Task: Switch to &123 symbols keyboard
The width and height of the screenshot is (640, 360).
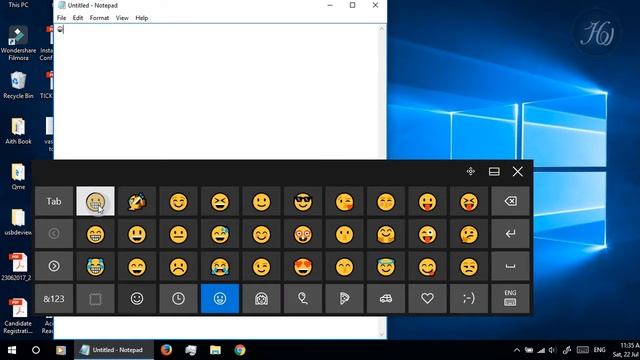Action: pyautogui.click(x=54, y=299)
